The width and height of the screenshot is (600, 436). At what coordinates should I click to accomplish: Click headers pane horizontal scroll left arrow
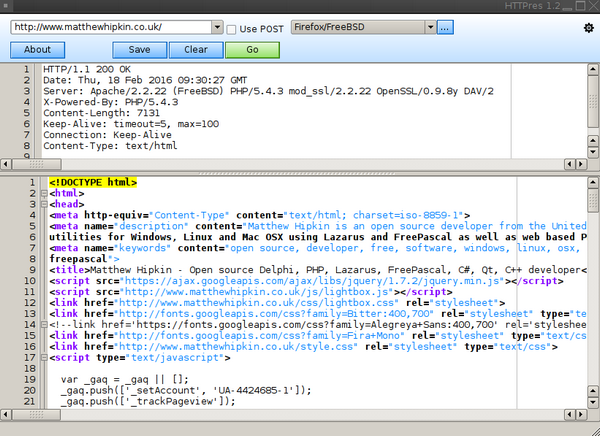coord(5,164)
